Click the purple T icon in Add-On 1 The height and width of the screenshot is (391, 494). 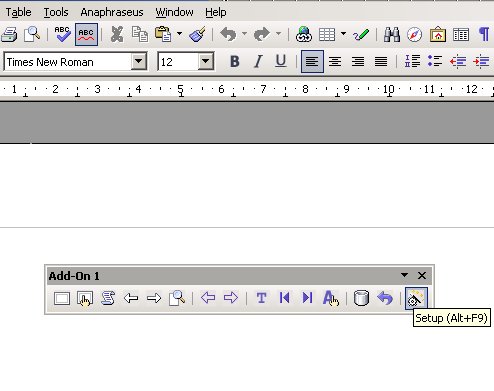point(262,298)
